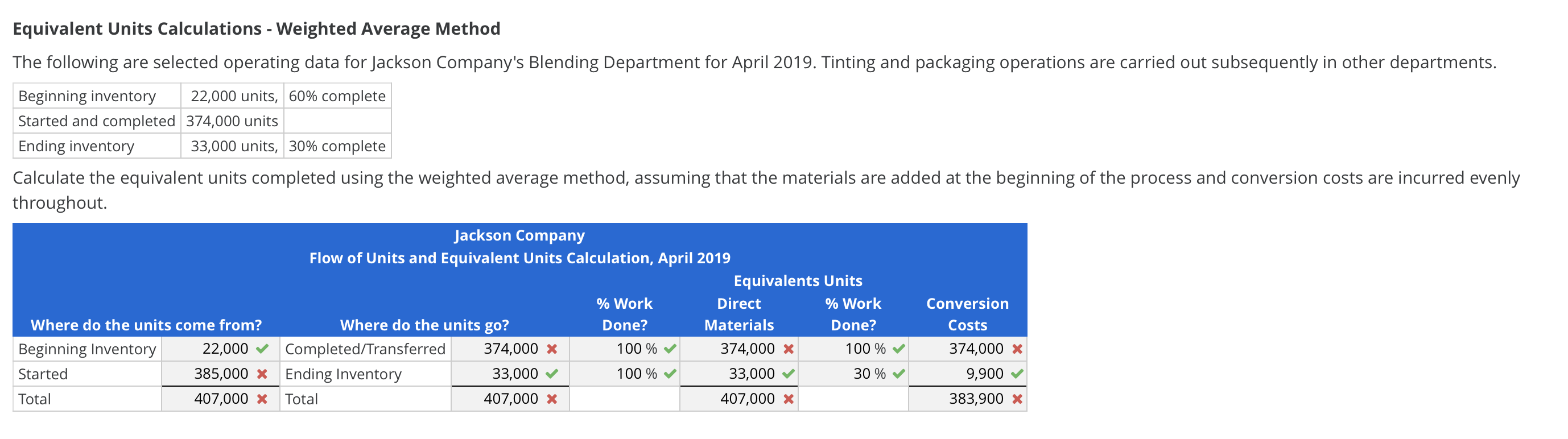
Task: Click red X beside Completed/Transferred units 374,000
Action: click(x=552, y=349)
